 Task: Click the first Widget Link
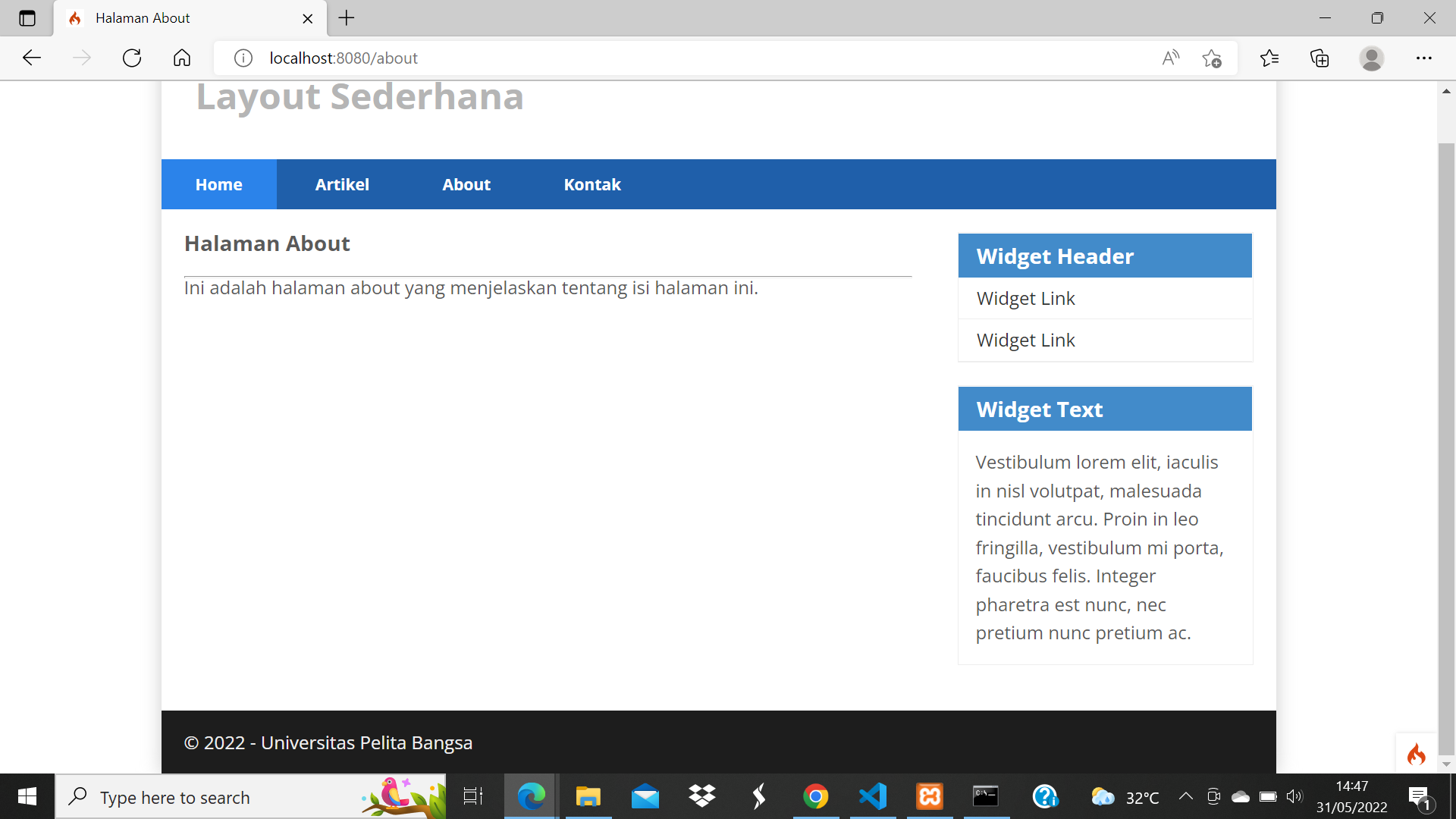(1025, 299)
